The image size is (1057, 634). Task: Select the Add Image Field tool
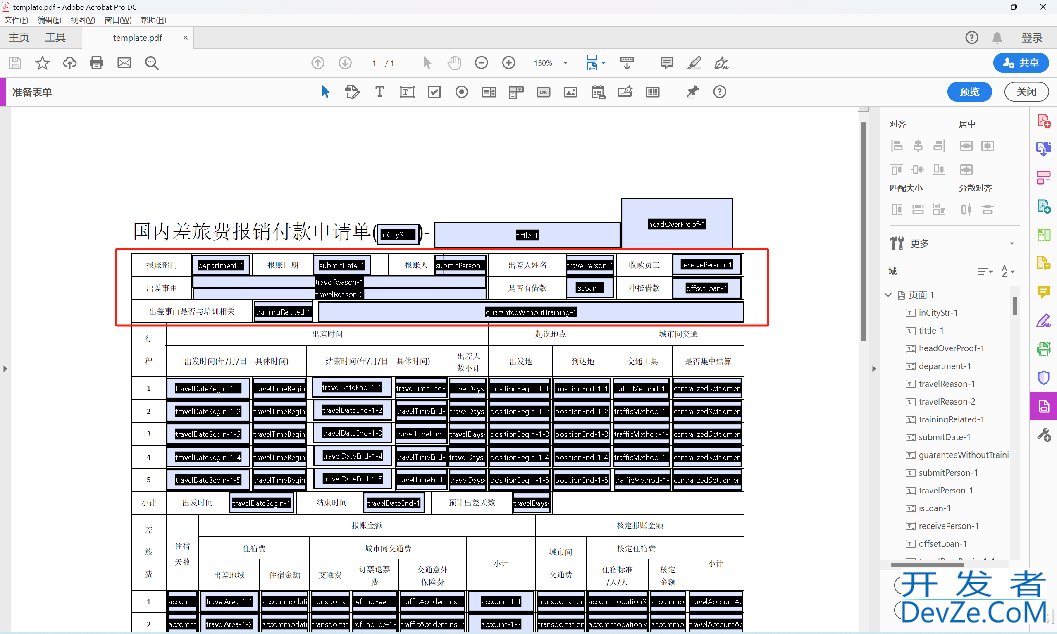[x=570, y=92]
